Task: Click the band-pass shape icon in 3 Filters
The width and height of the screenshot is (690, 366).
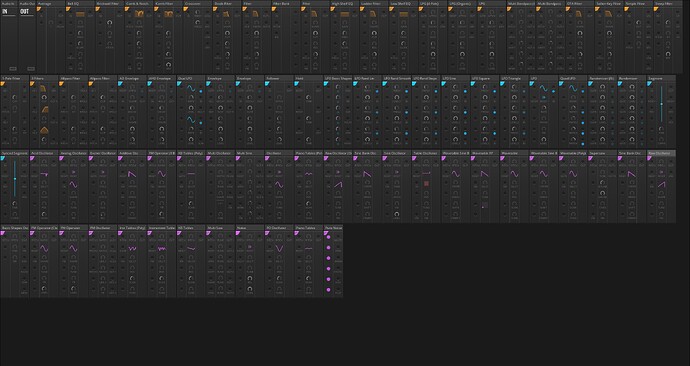Action: coord(44,130)
